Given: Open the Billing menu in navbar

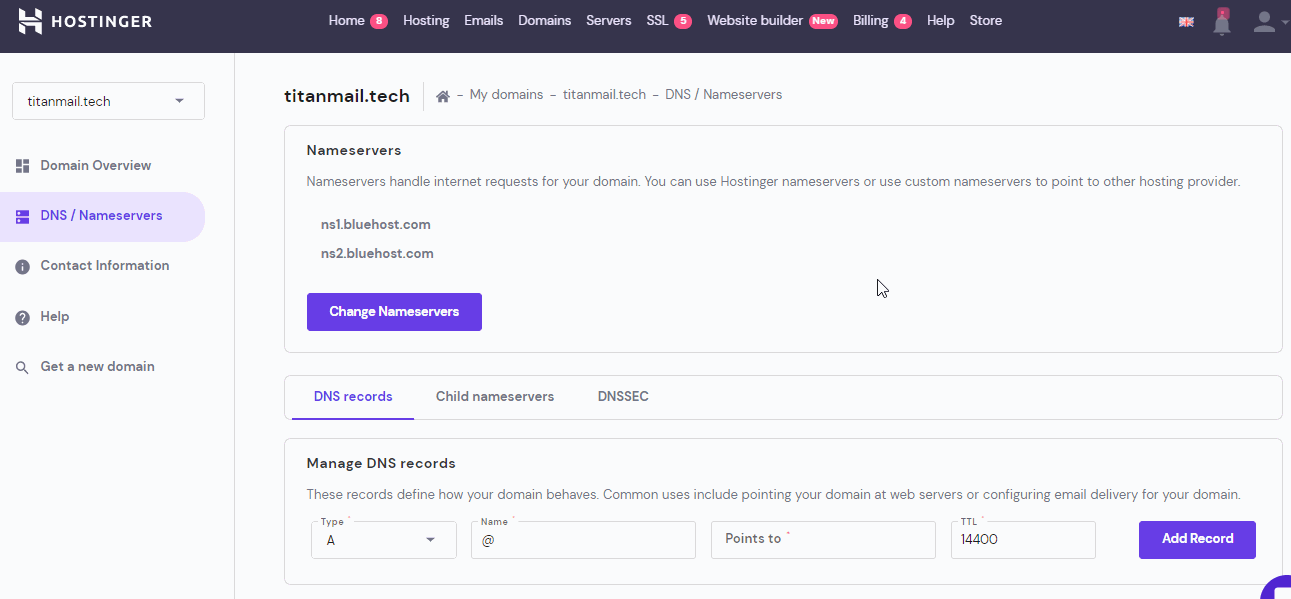Looking at the screenshot, I should 870,21.
